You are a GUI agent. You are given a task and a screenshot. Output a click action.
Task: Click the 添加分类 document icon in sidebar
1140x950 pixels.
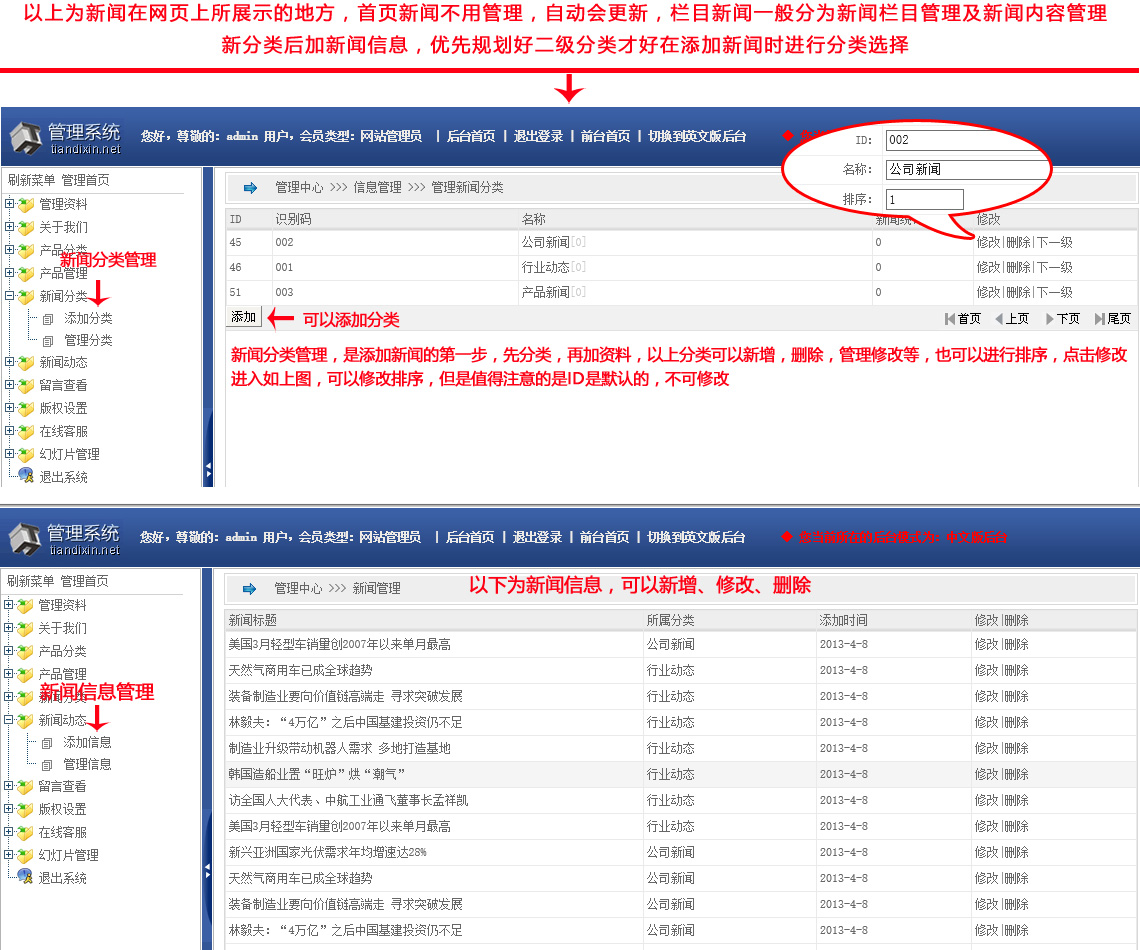click(47, 320)
